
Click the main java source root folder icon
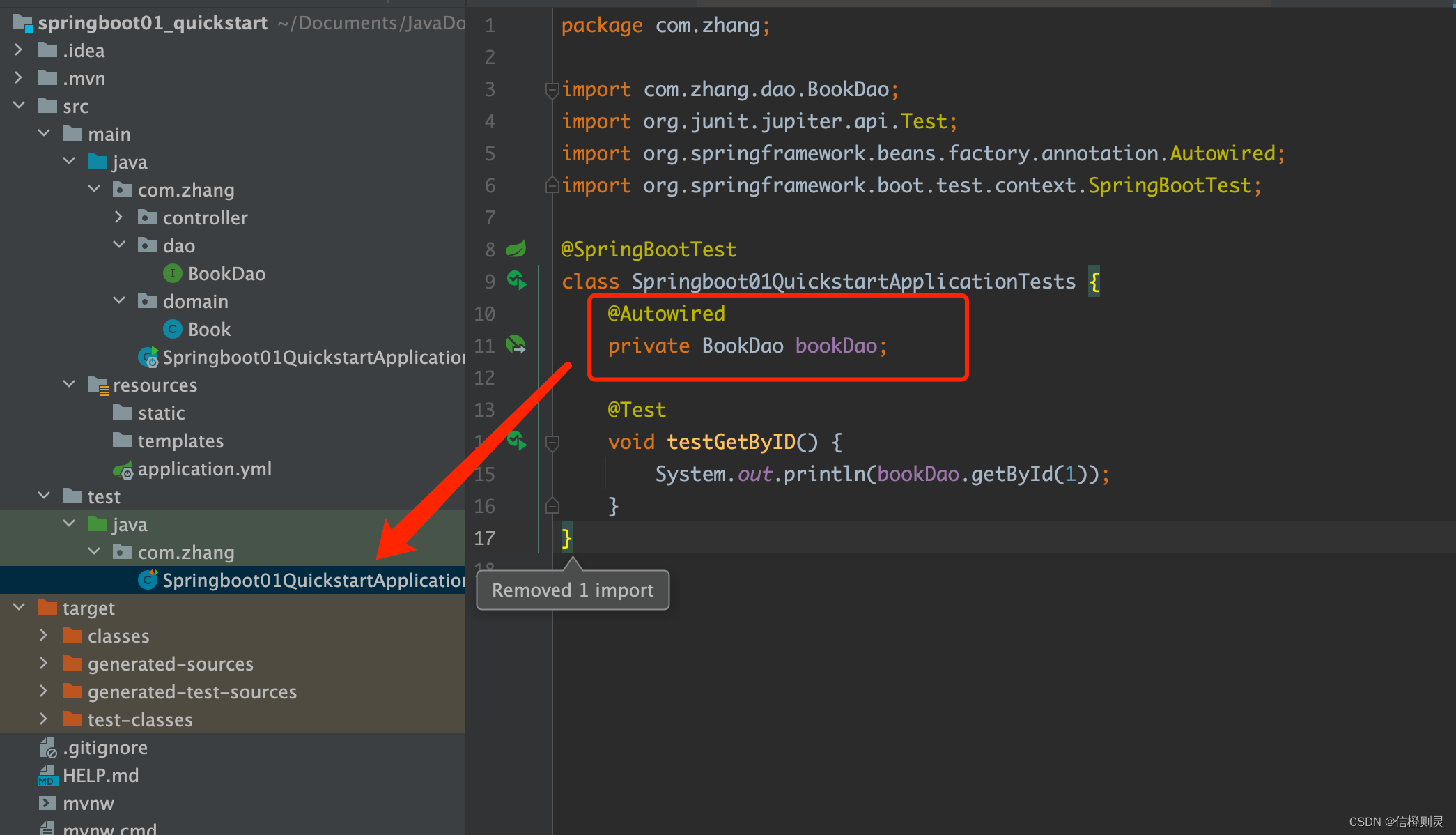(98, 162)
